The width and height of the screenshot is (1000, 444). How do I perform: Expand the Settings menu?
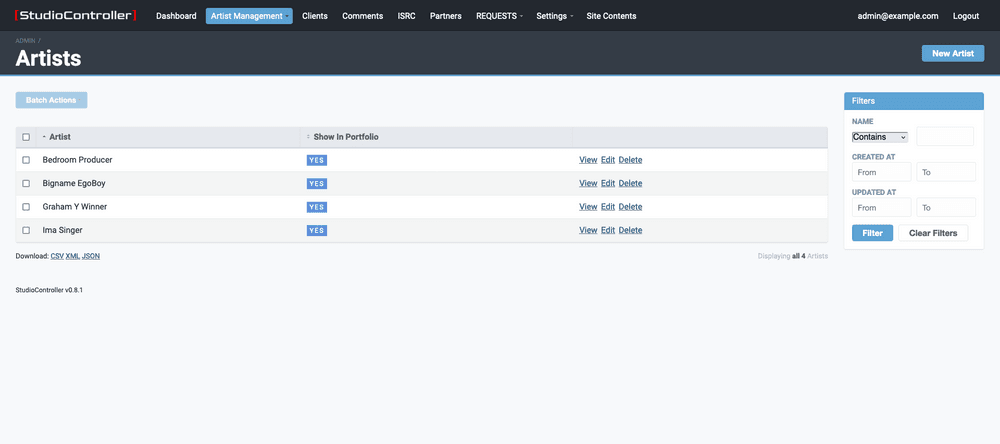(x=554, y=16)
